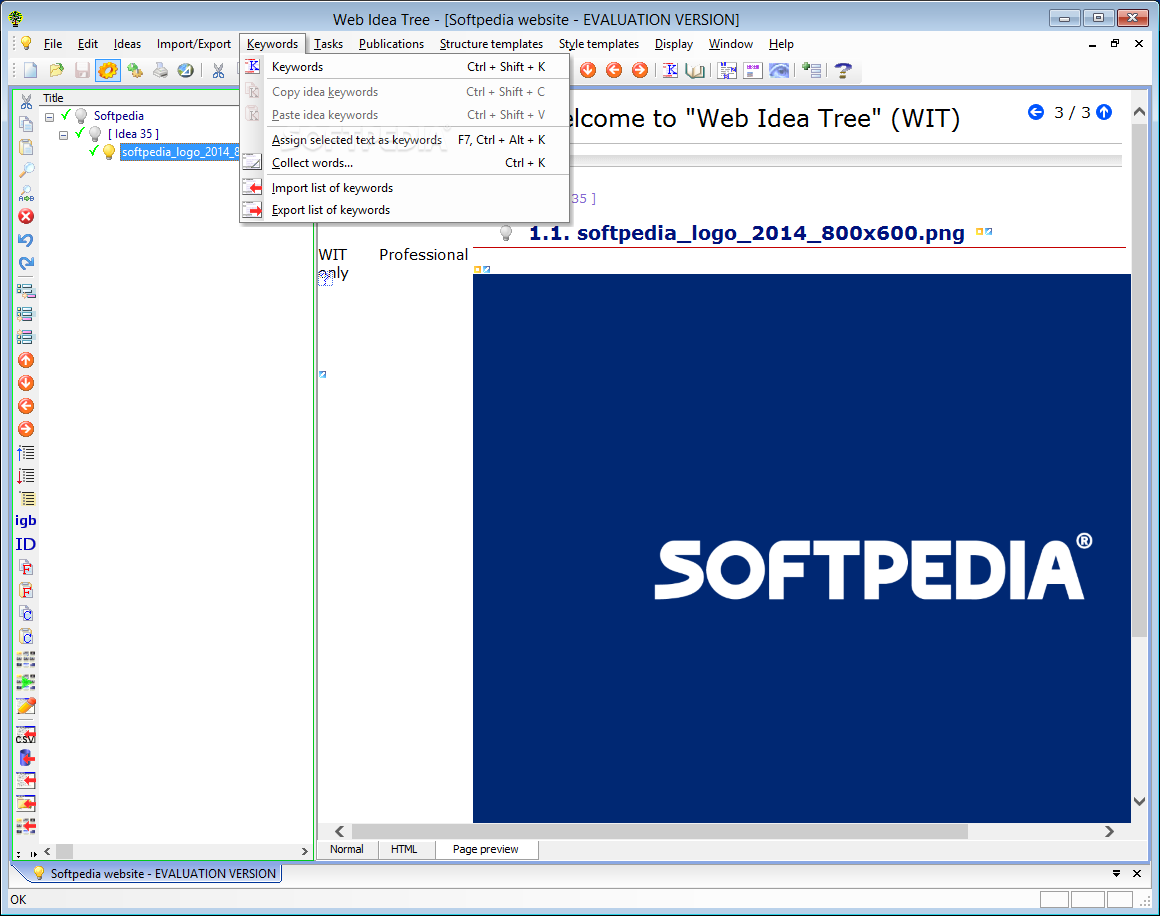
Task: Choose Keywords menu entry Ctrl+Shift+K
Action: pyautogui.click(x=405, y=67)
